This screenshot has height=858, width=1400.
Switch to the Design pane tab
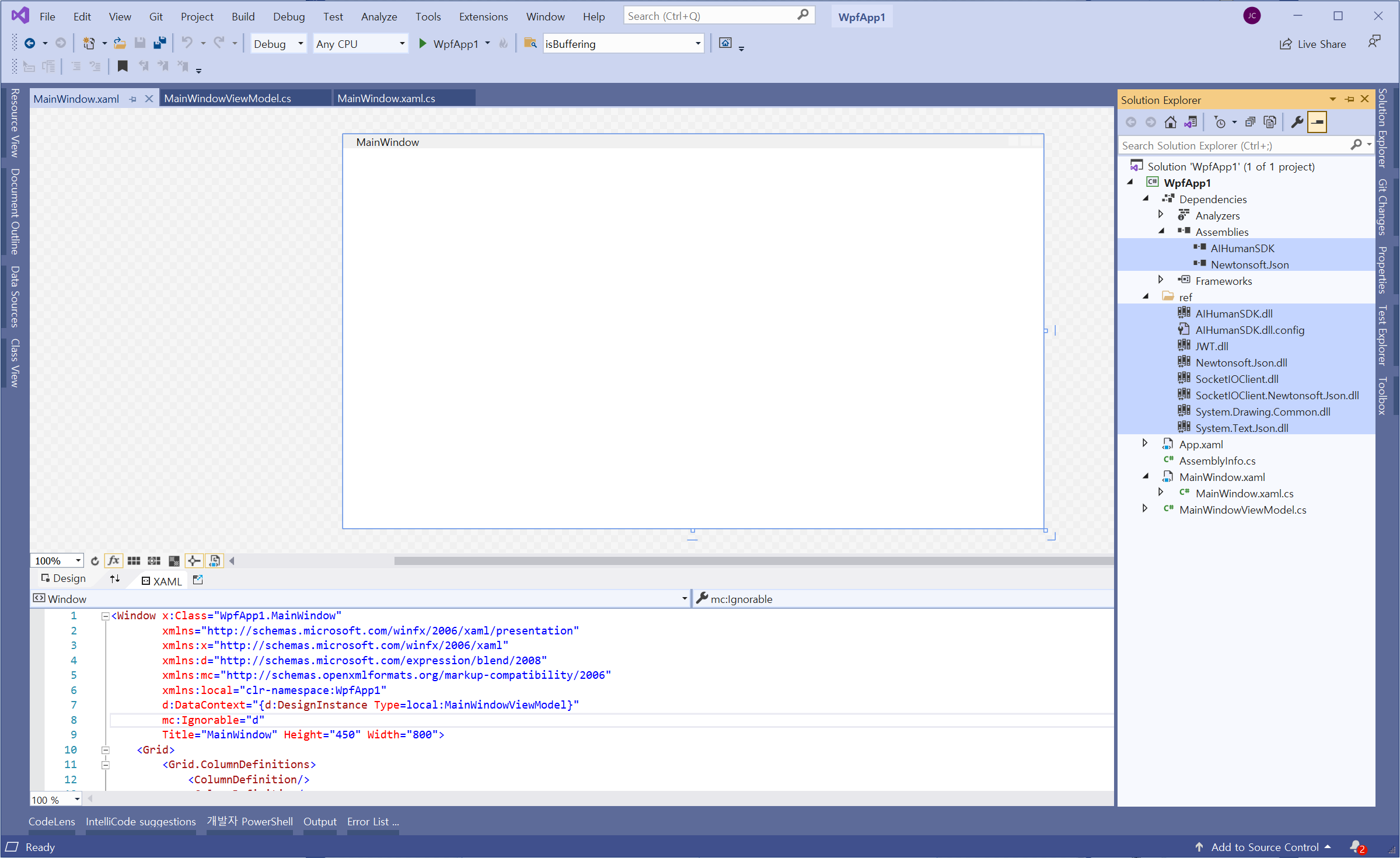[x=64, y=578]
